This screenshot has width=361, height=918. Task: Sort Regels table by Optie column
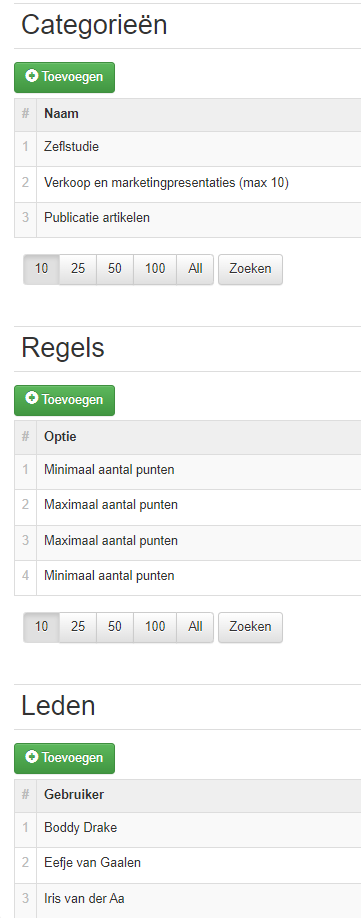60,437
